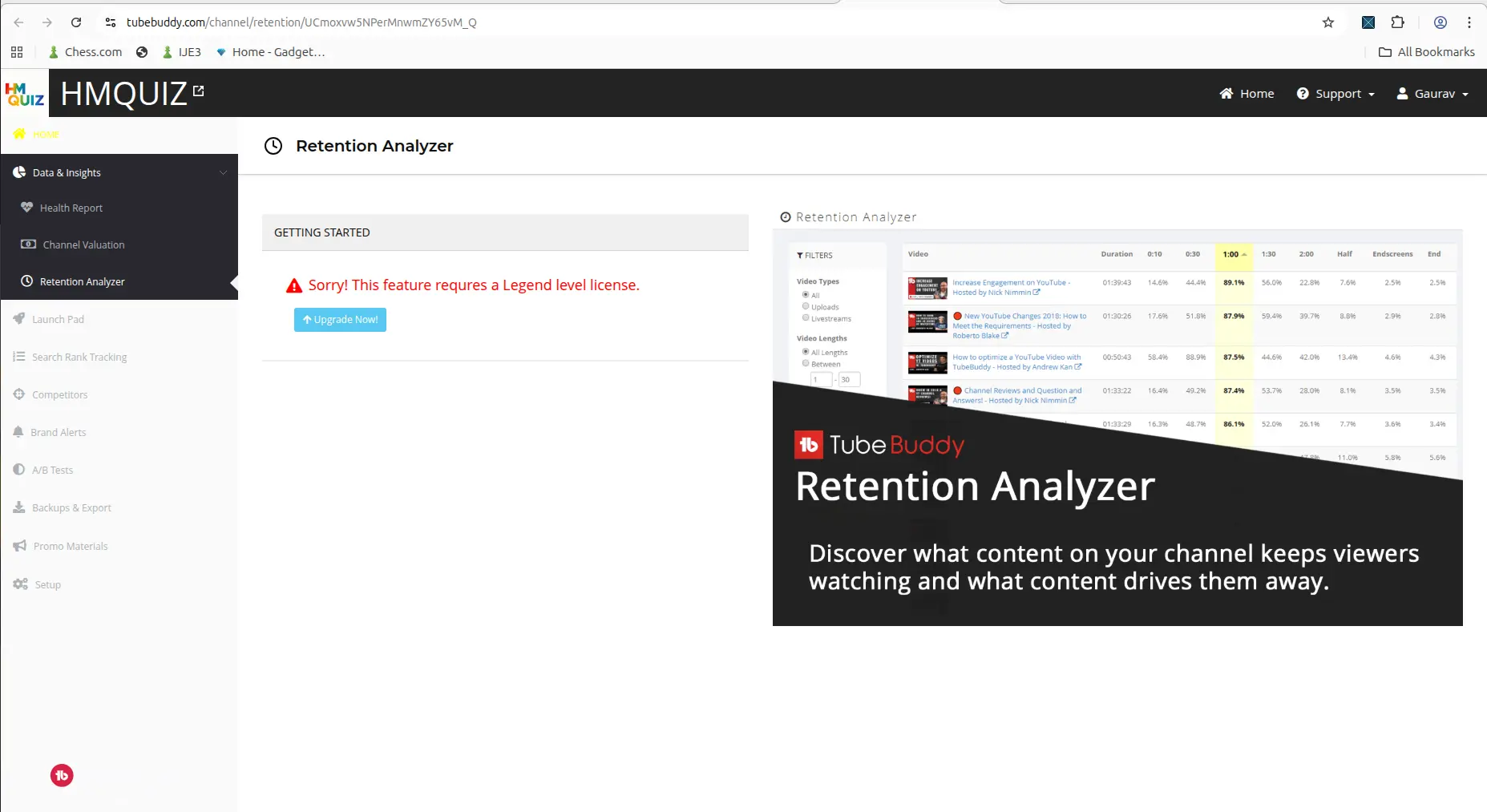The image size is (1487, 812).
Task: Reload the page
Action: 76,22
